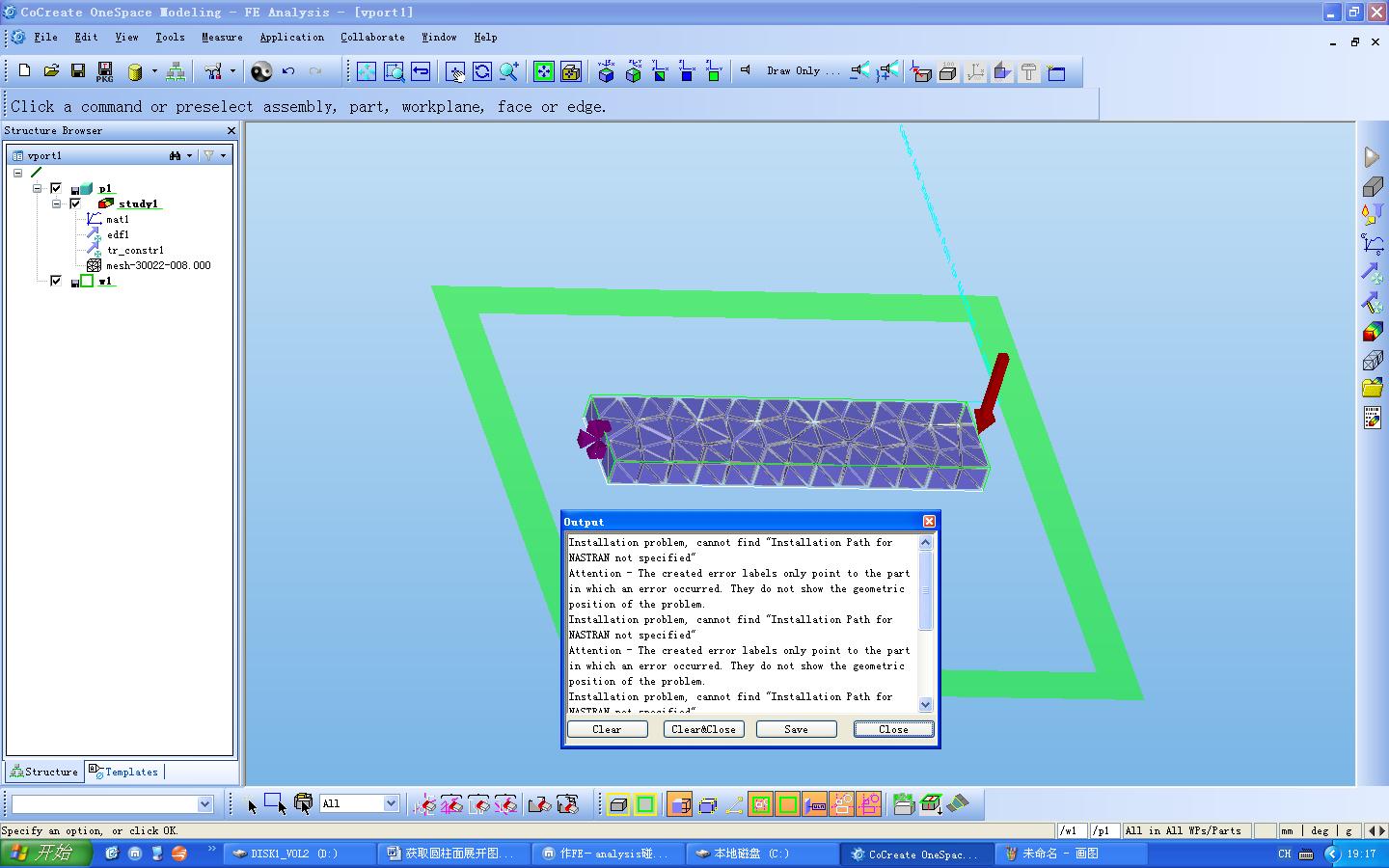Open the binoculars search dropdown arrow
This screenshot has width=1389, height=868.
[x=189, y=155]
